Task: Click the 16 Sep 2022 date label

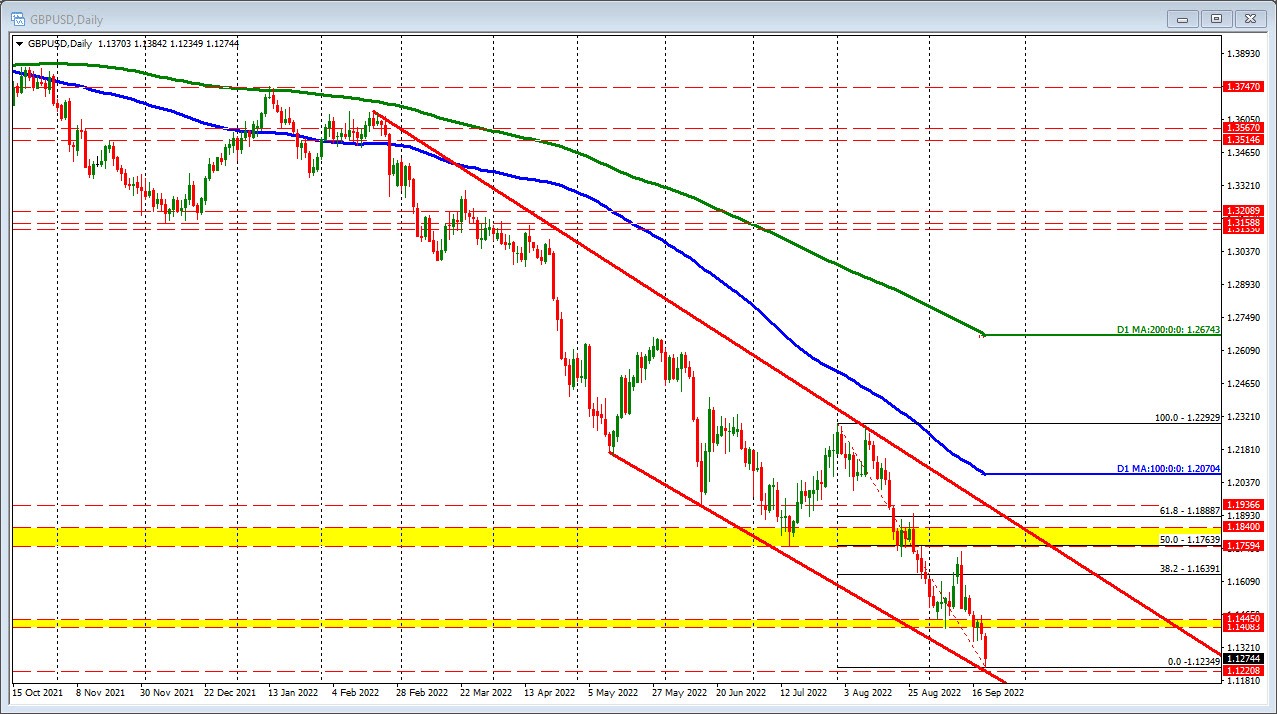Action: point(998,691)
